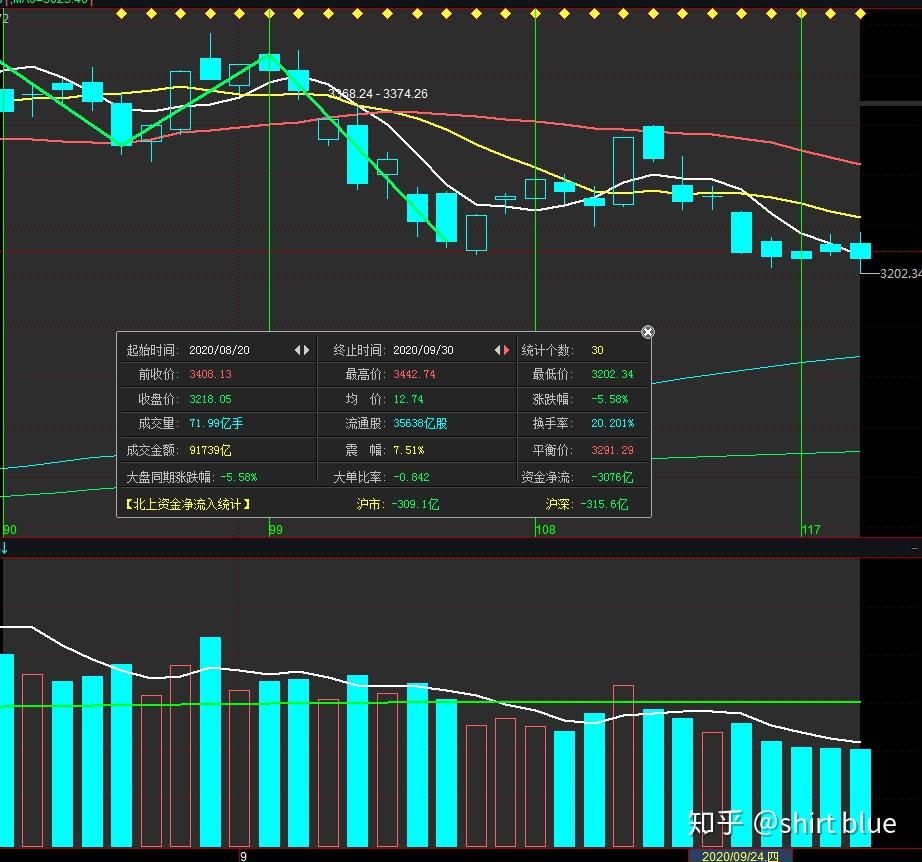Click the 3368.24 - 3374.26 gap annotation

pos(378,93)
